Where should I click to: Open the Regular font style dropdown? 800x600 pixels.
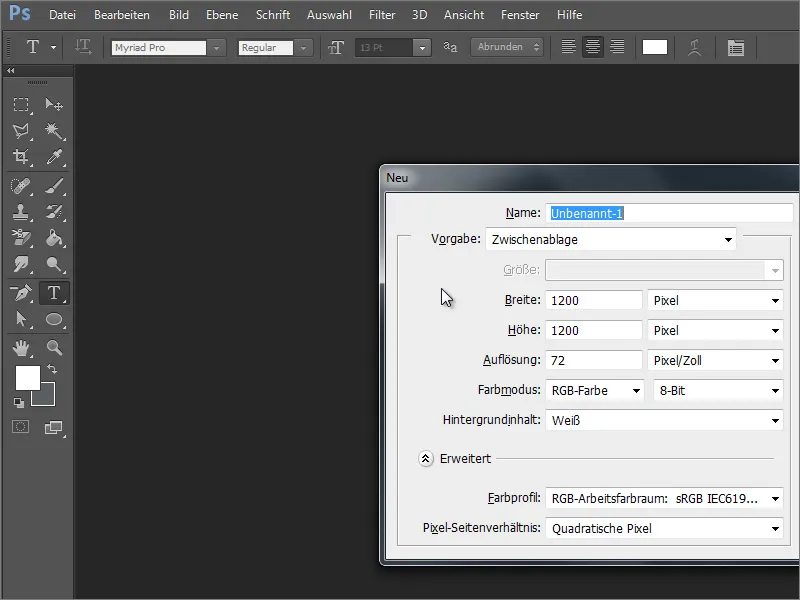304,48
